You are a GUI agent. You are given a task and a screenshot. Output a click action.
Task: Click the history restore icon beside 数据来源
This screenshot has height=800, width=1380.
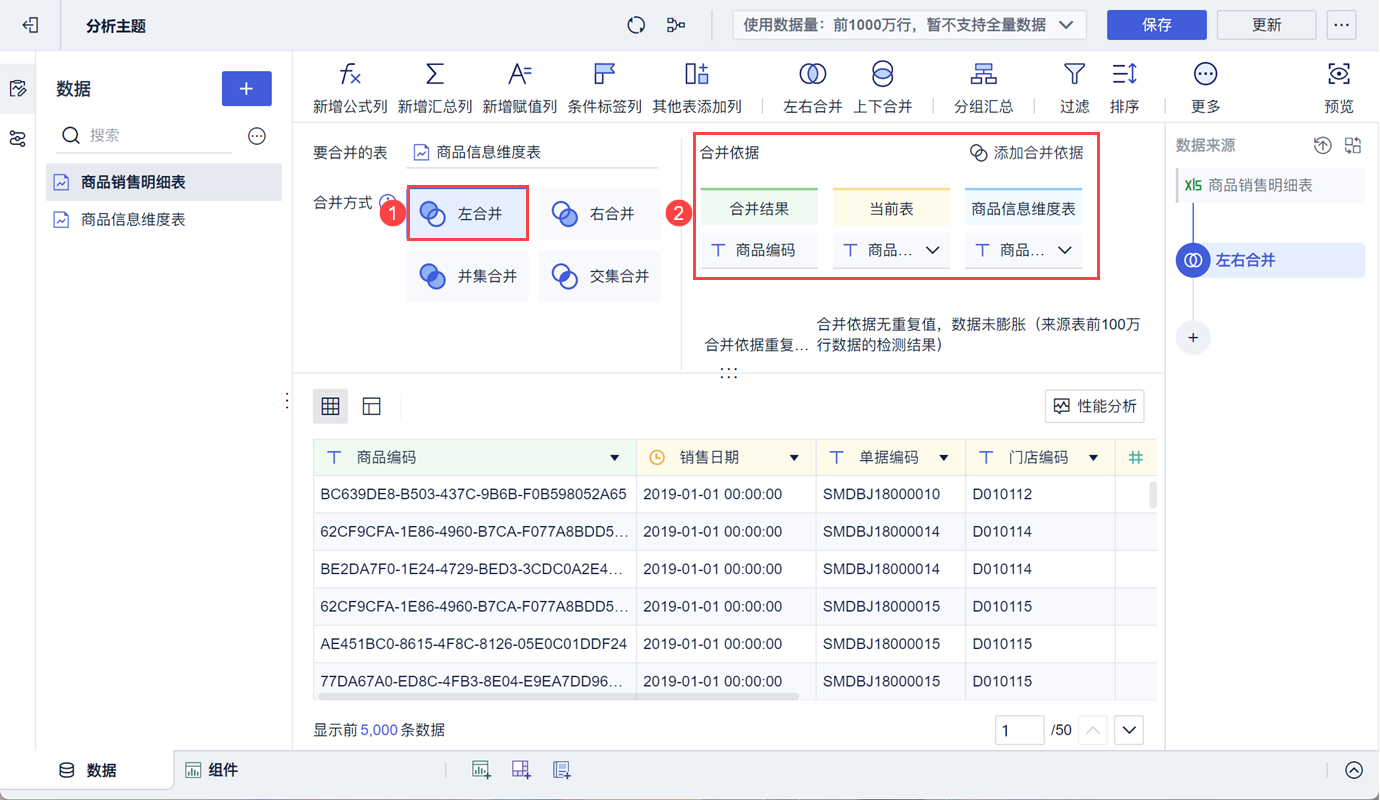pos(1323,146)
